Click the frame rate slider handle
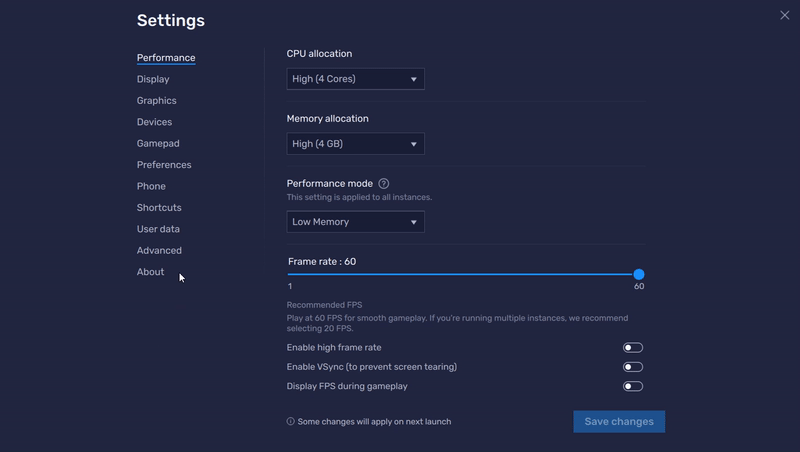 pos(639,274)
